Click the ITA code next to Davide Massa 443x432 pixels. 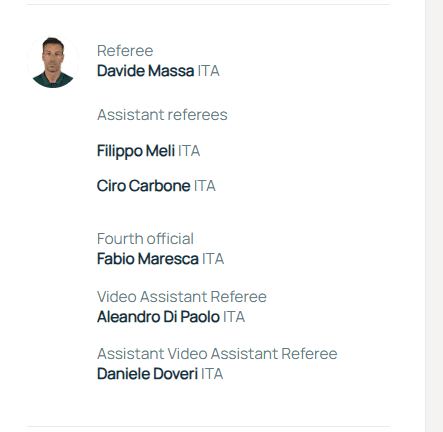tap(208, 71)
